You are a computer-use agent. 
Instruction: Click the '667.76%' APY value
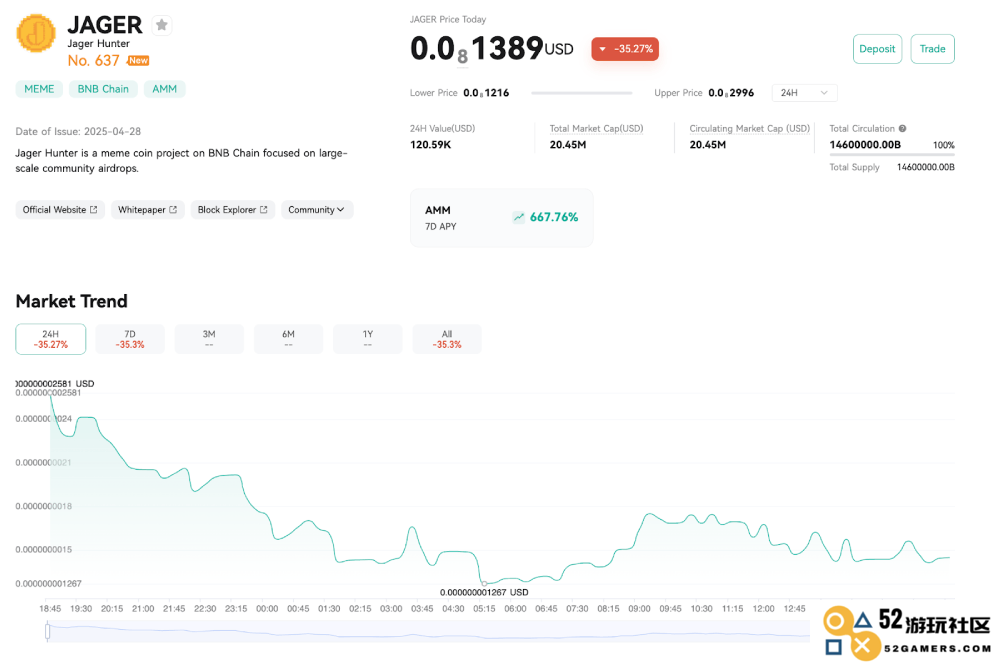(x=554, y=218)
